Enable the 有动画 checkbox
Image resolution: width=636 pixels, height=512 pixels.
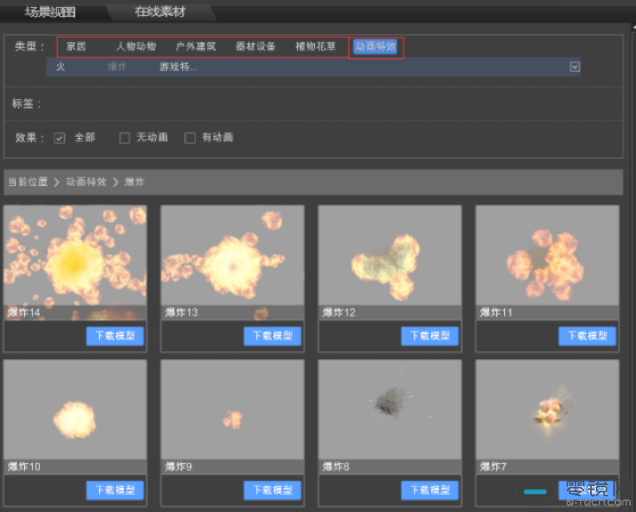coord(190,138)
